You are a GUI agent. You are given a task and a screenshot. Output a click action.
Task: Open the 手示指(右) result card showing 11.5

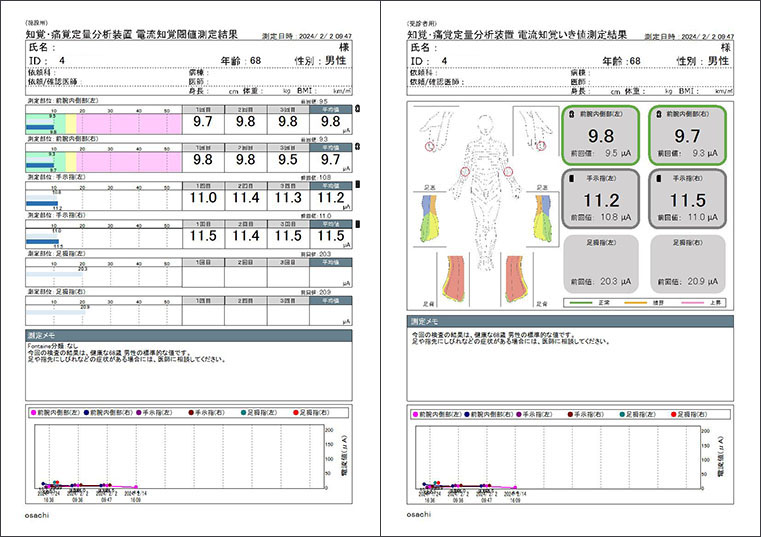[x=688, y=199]
